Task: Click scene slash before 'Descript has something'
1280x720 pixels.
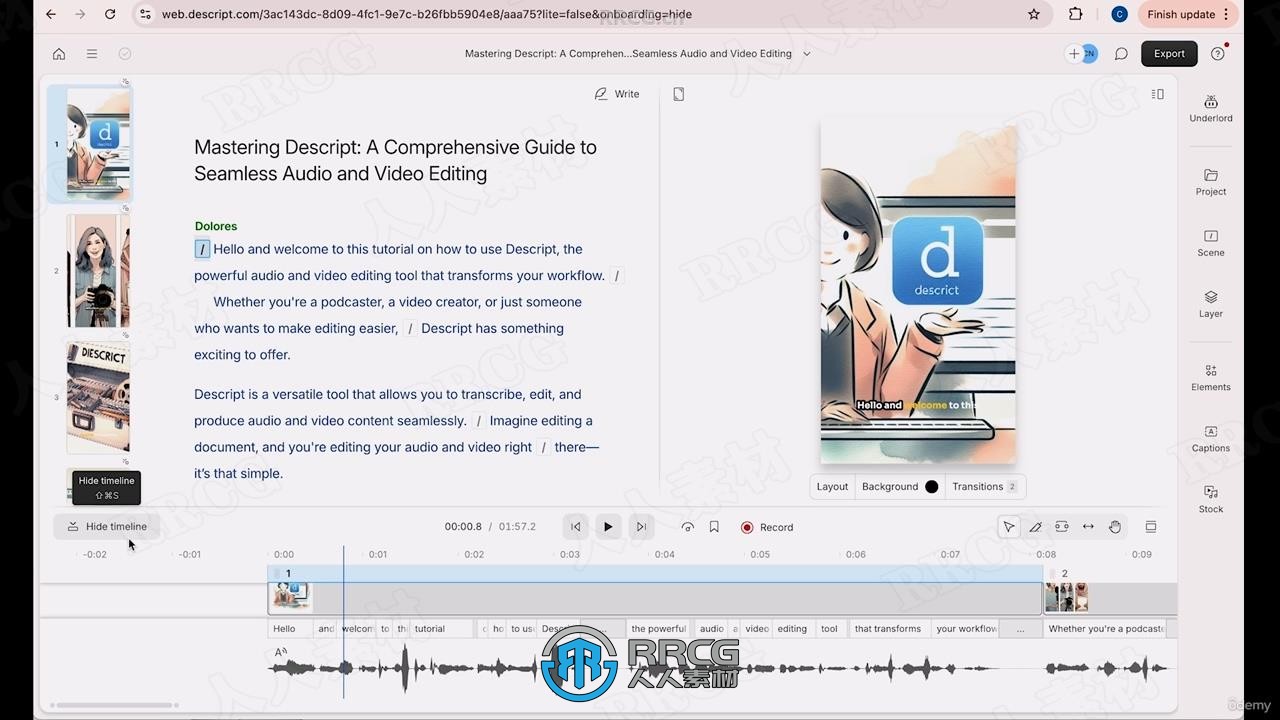Action: tap(410, 328)
